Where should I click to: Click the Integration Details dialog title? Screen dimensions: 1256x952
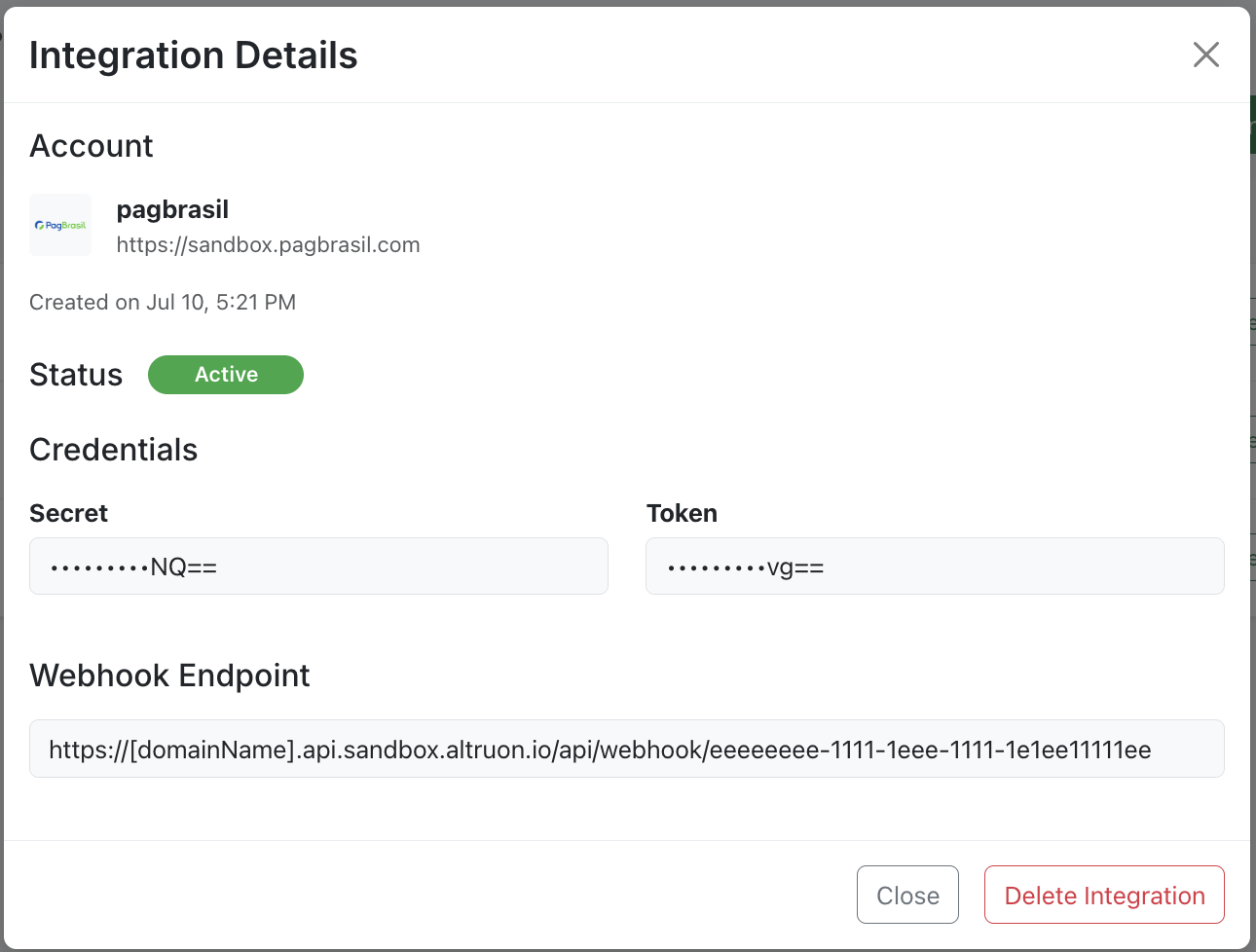click(192, 55)
